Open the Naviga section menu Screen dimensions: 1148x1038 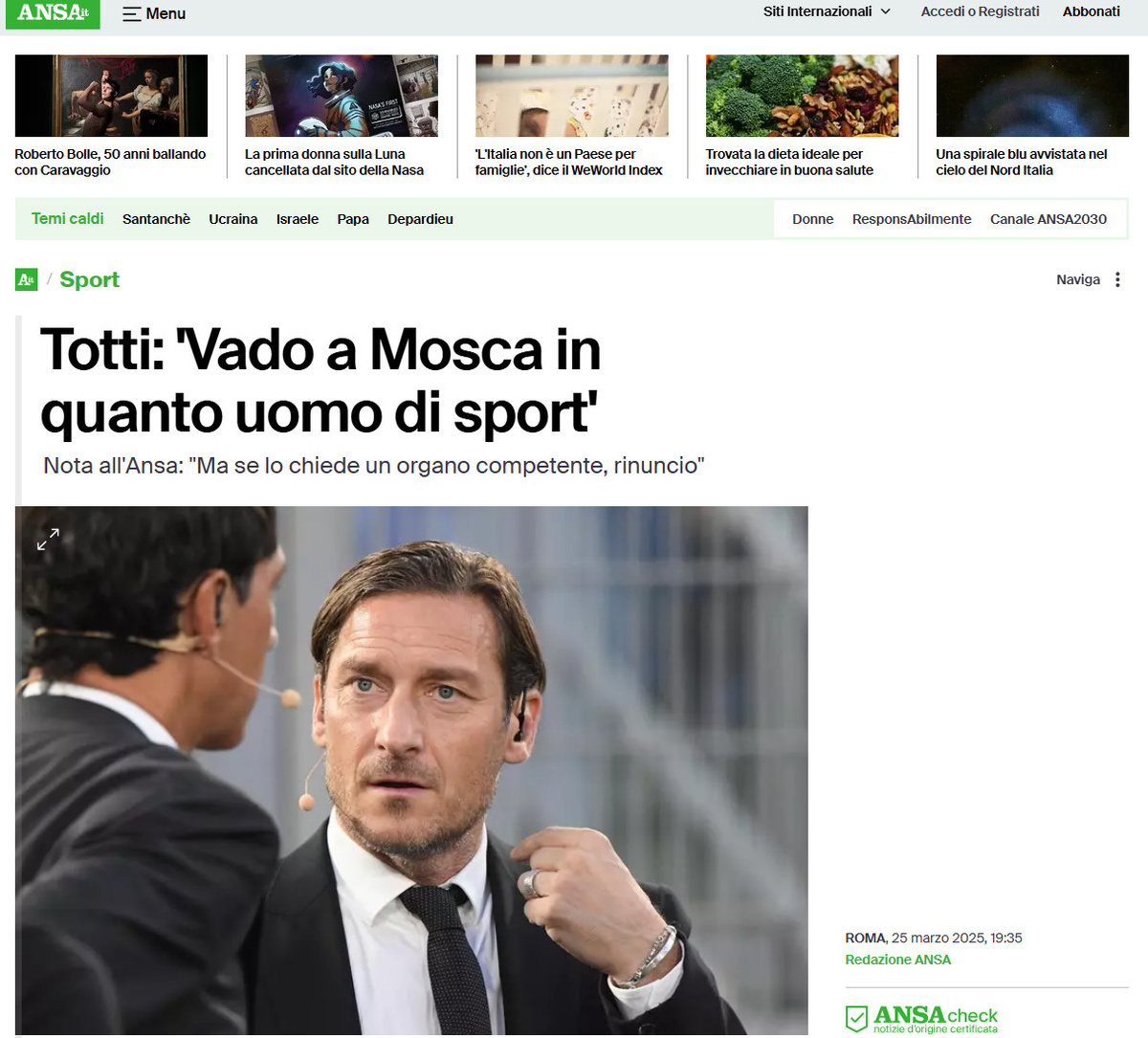tap(1078, 280)
